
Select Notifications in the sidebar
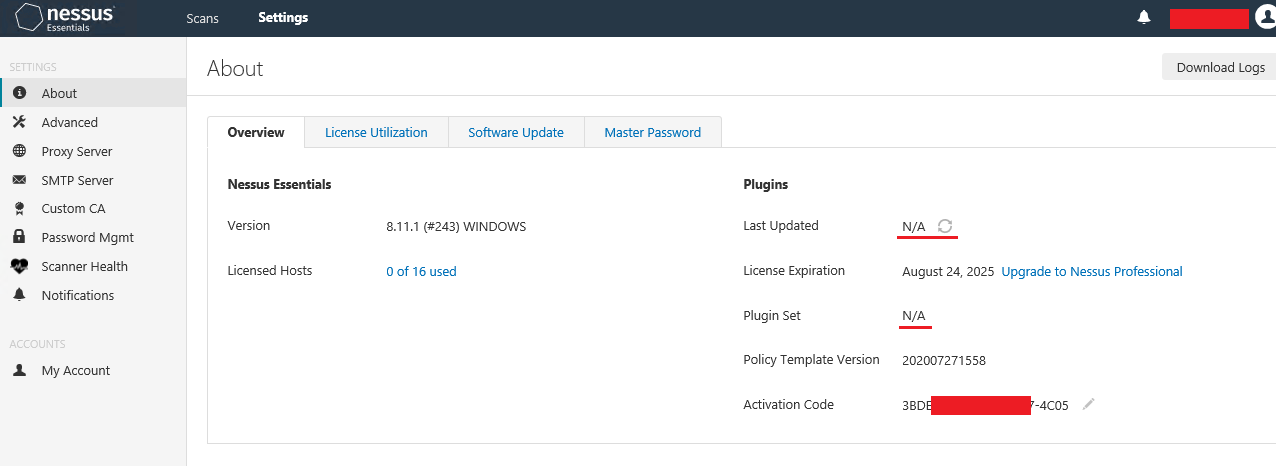coord(93,295)
